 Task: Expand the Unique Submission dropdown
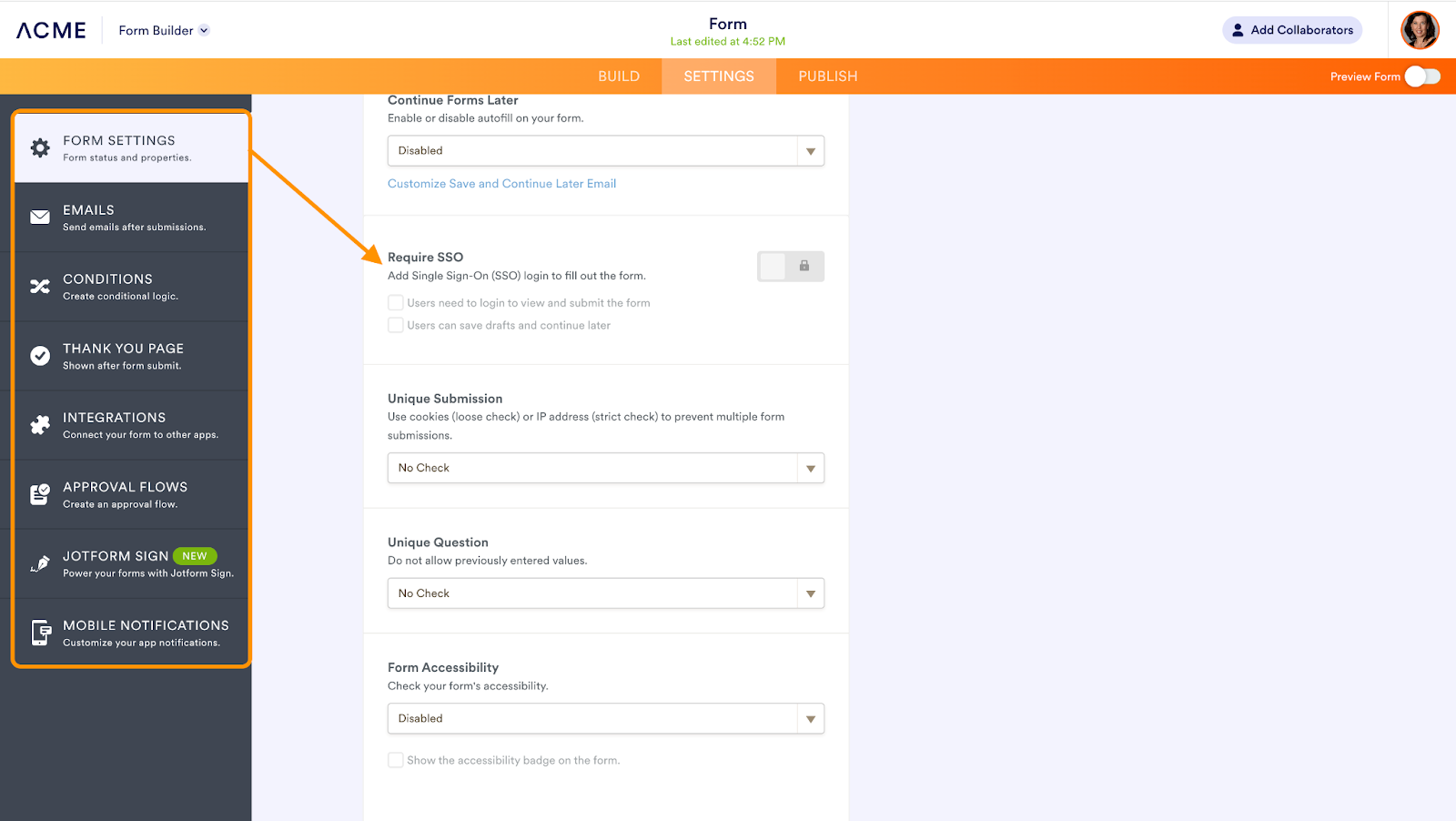click(605, 468)
